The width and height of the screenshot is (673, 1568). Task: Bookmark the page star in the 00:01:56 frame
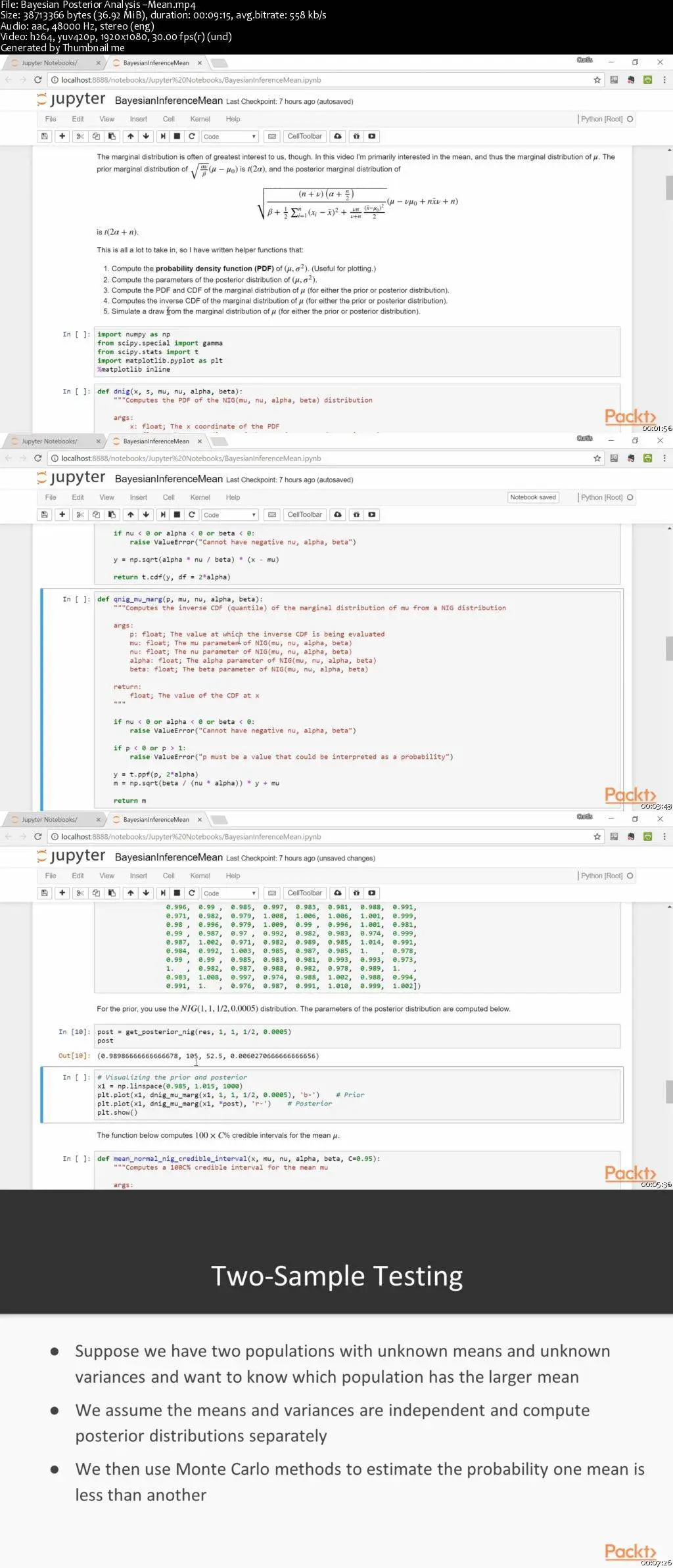597,80
